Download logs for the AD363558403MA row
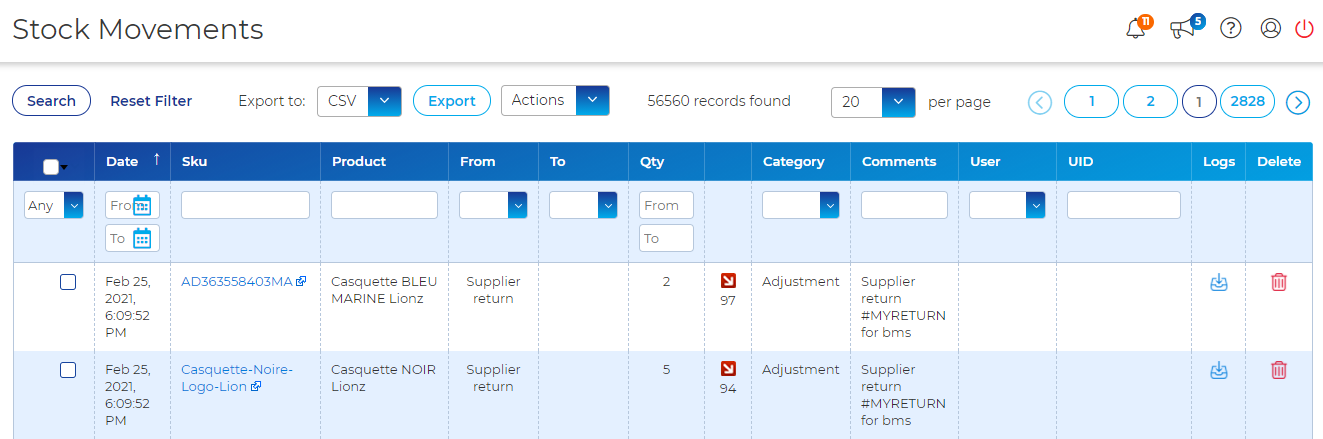1323x439 pixels. 1218,283
